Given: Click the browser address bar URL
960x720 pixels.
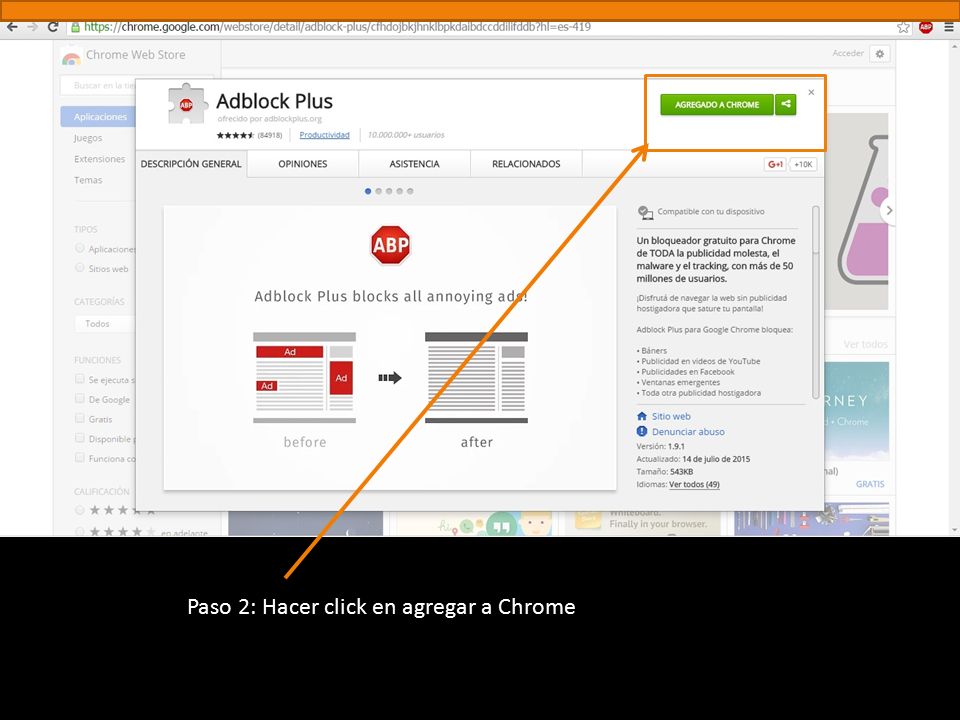Looking at the screenshot, I should tap(337, 27).
